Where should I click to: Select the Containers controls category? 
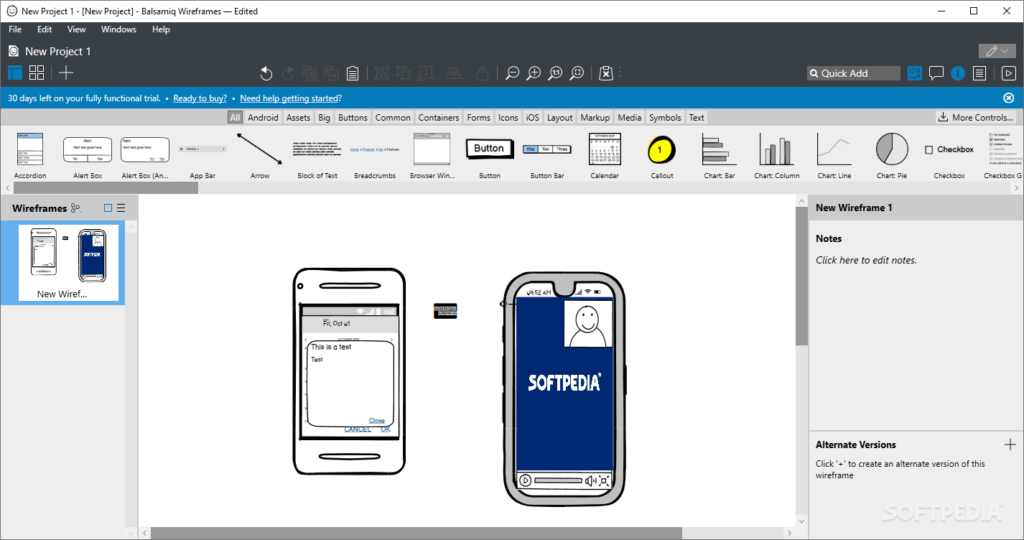(x=438, y=118)
